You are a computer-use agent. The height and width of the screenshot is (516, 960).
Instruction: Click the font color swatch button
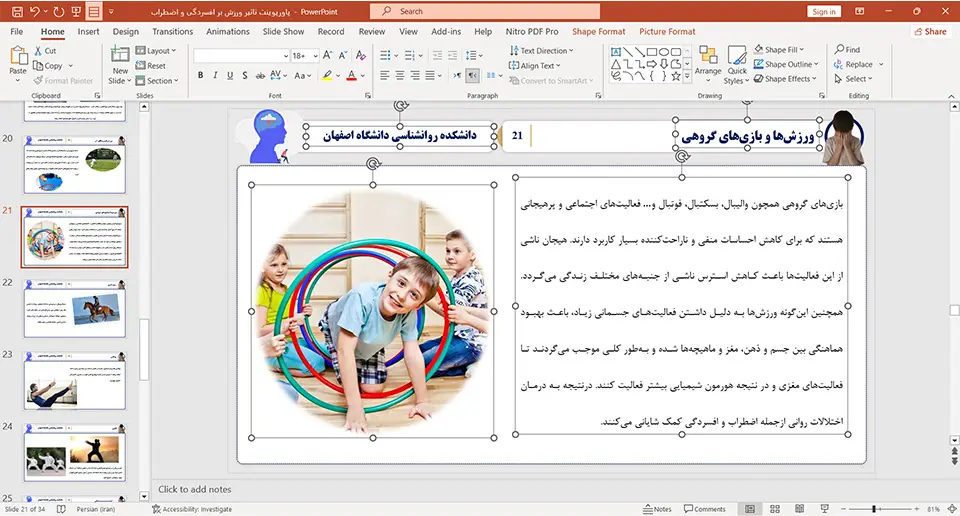point(351,75)
